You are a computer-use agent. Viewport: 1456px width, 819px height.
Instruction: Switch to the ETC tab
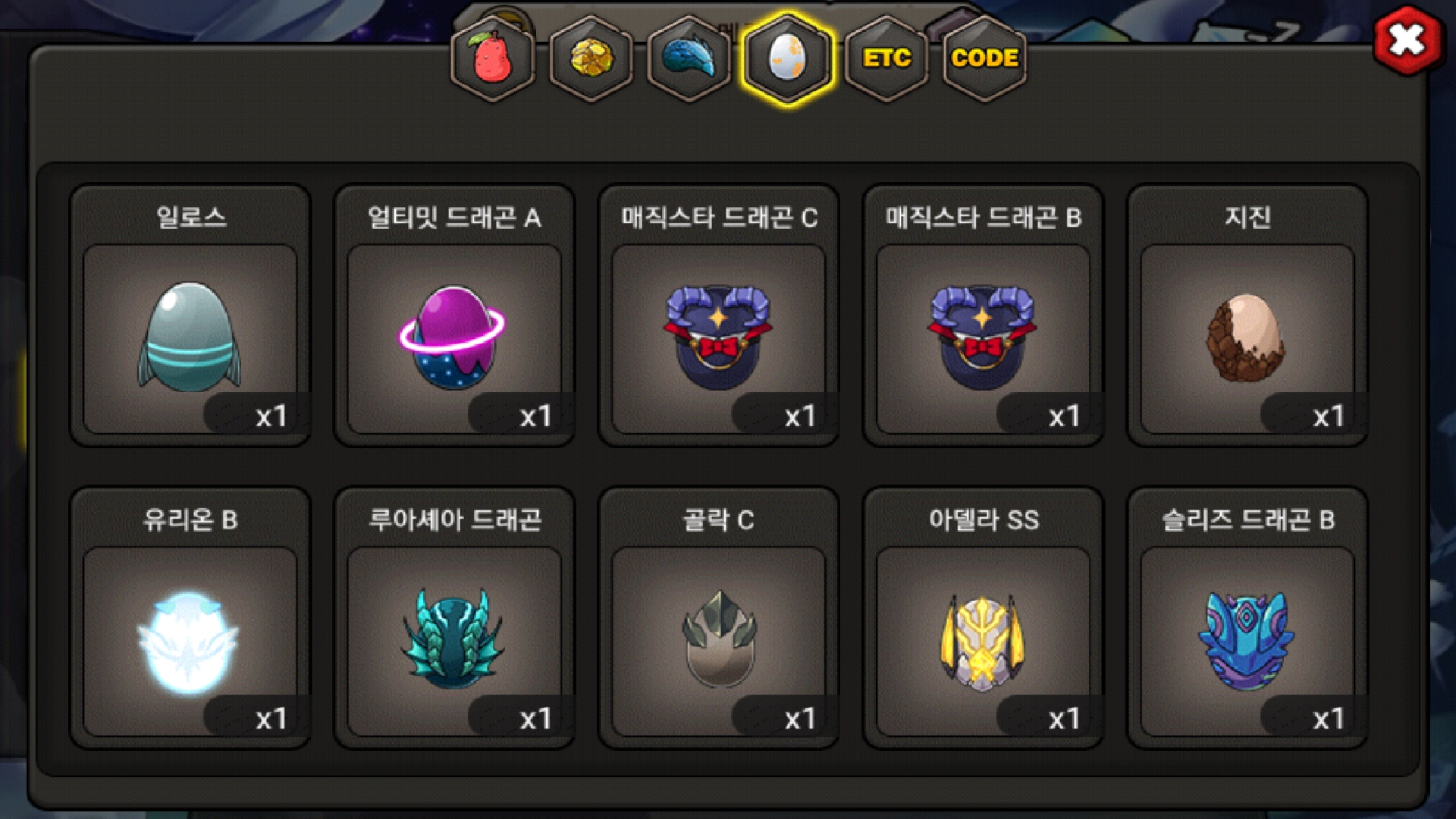coord(886,58)
